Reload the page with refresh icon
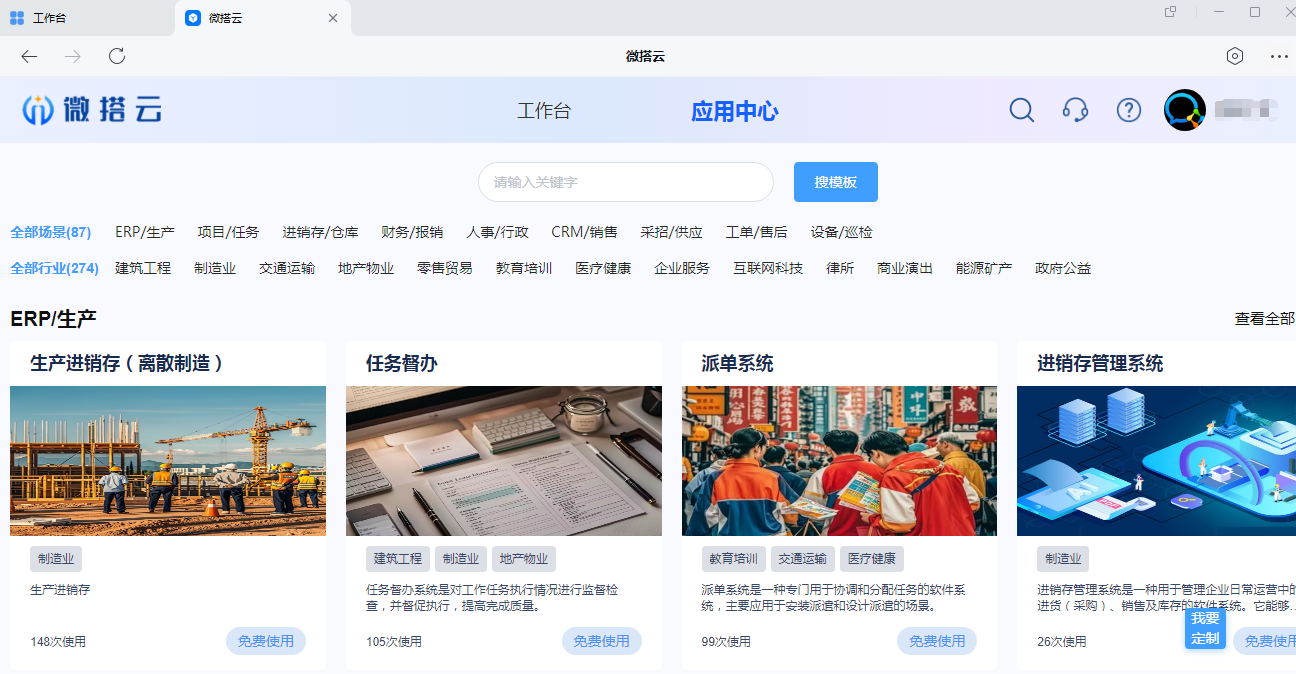 [x=117, y=56]
